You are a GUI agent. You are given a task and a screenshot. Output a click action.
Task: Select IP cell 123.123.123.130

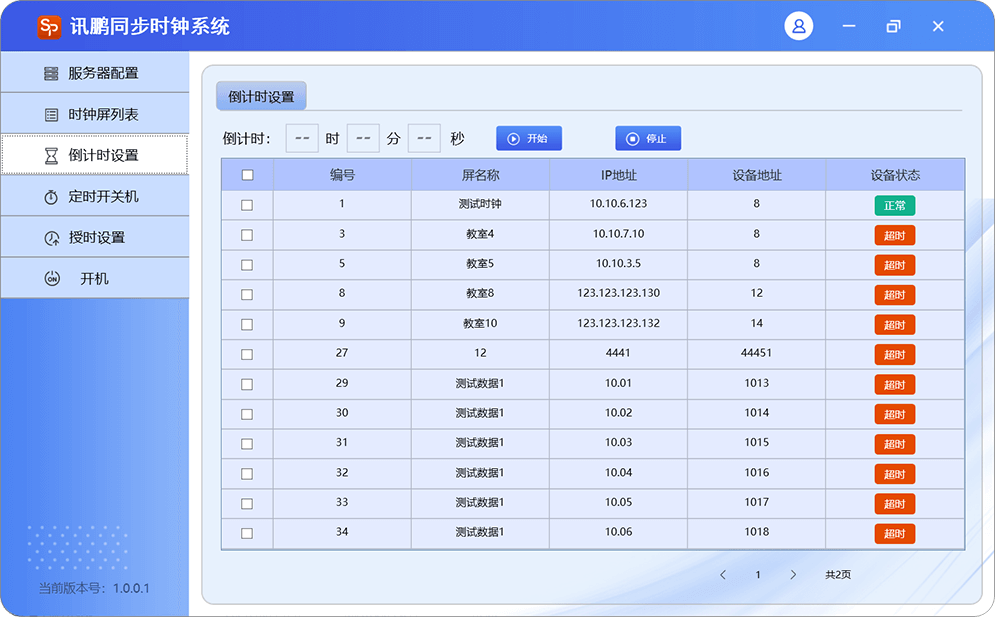click(x=619, y=293)
